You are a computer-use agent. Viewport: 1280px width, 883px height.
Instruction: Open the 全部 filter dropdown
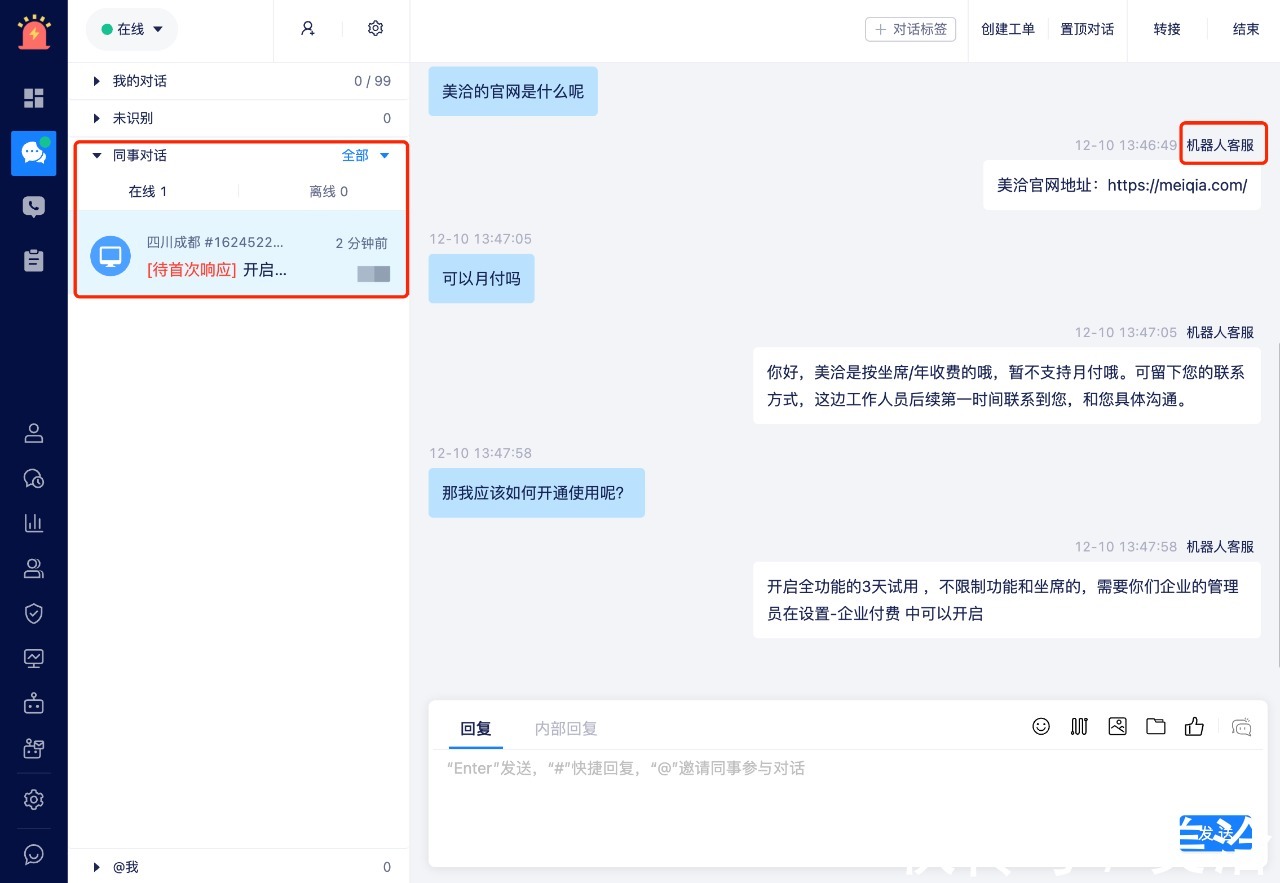[x=365, y=155]
